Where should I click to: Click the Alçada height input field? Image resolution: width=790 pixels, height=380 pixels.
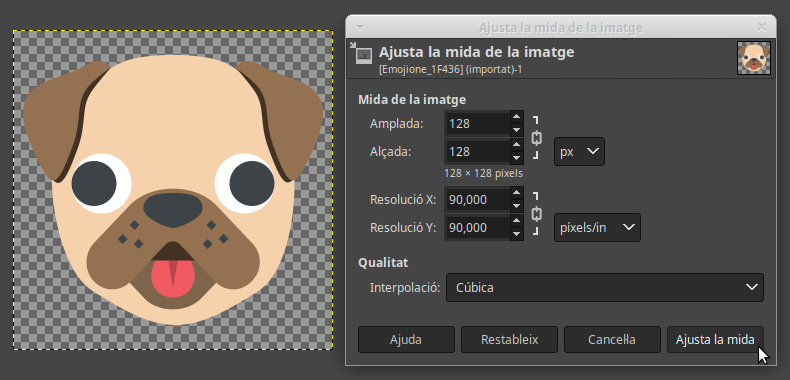[478, 152]
